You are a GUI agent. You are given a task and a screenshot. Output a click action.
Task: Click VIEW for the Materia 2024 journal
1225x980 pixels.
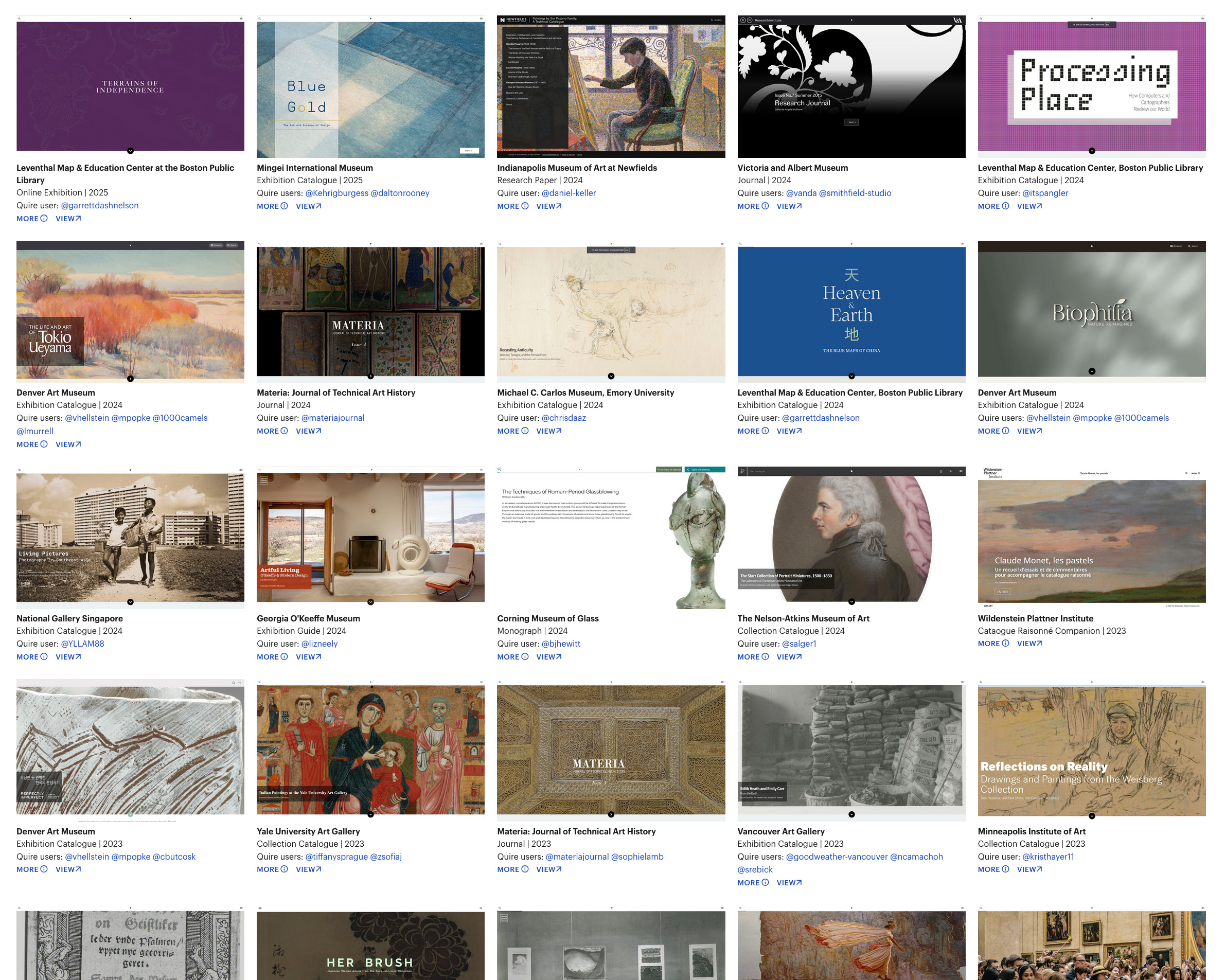(x=309, y=431)
